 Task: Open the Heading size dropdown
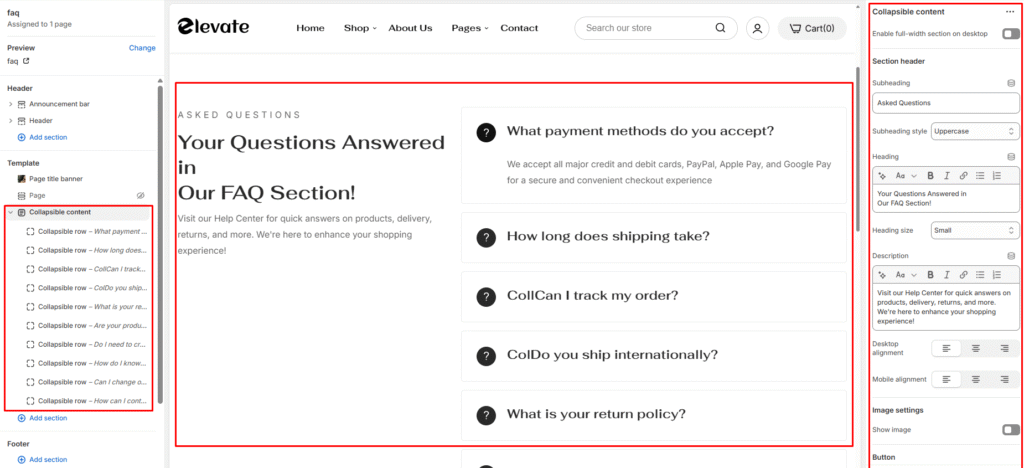click(975, 230)
